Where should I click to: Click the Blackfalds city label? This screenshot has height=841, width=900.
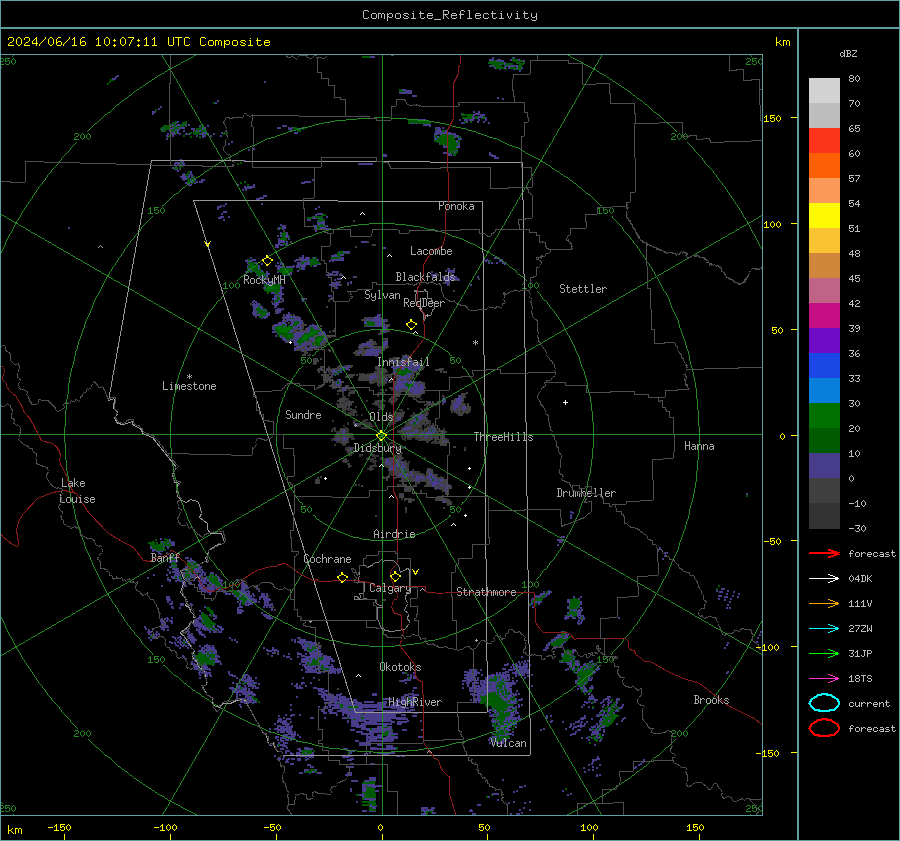[x=425, y=277]
